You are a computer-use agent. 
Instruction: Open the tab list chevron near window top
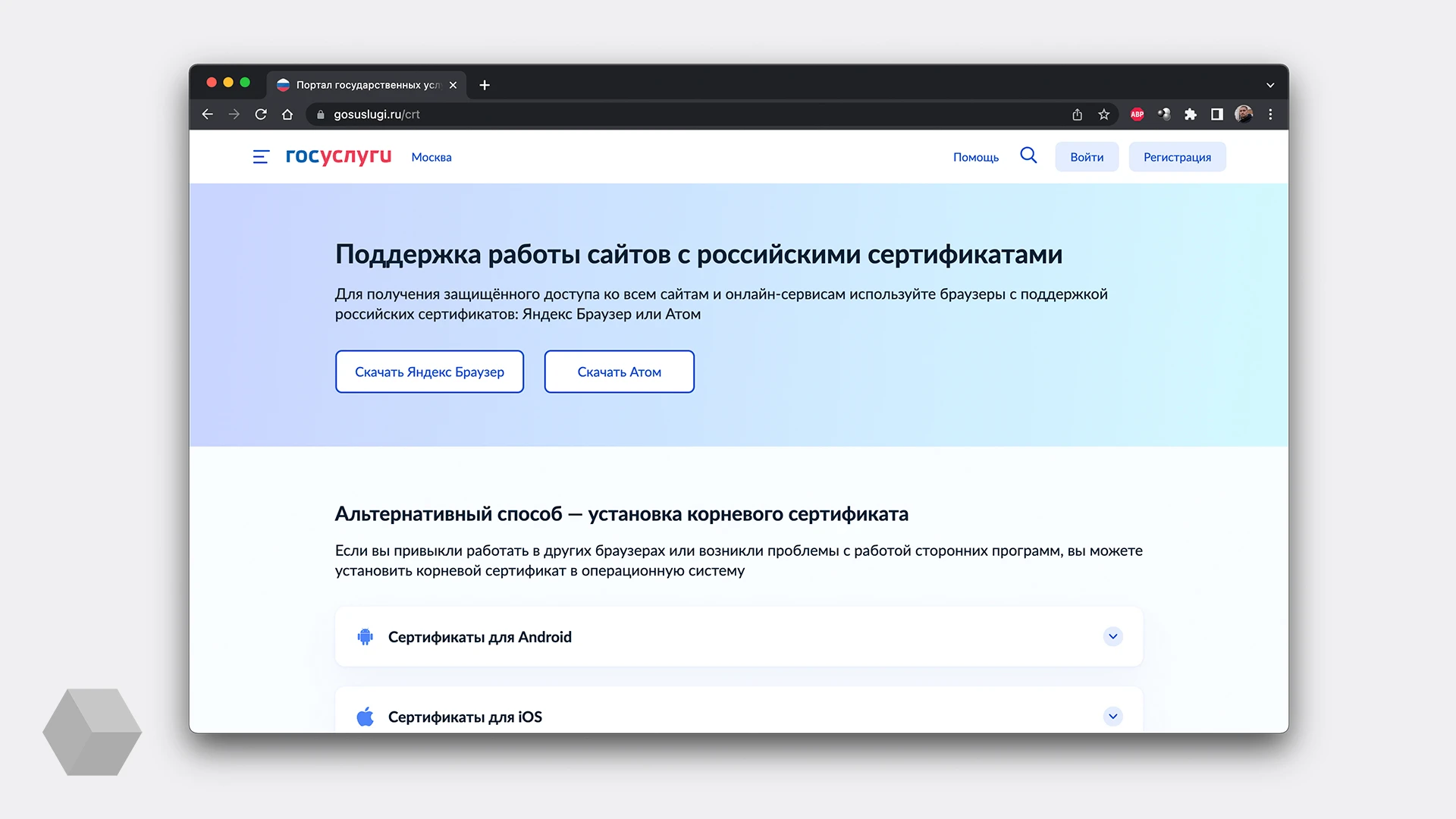click(1271, 85)
